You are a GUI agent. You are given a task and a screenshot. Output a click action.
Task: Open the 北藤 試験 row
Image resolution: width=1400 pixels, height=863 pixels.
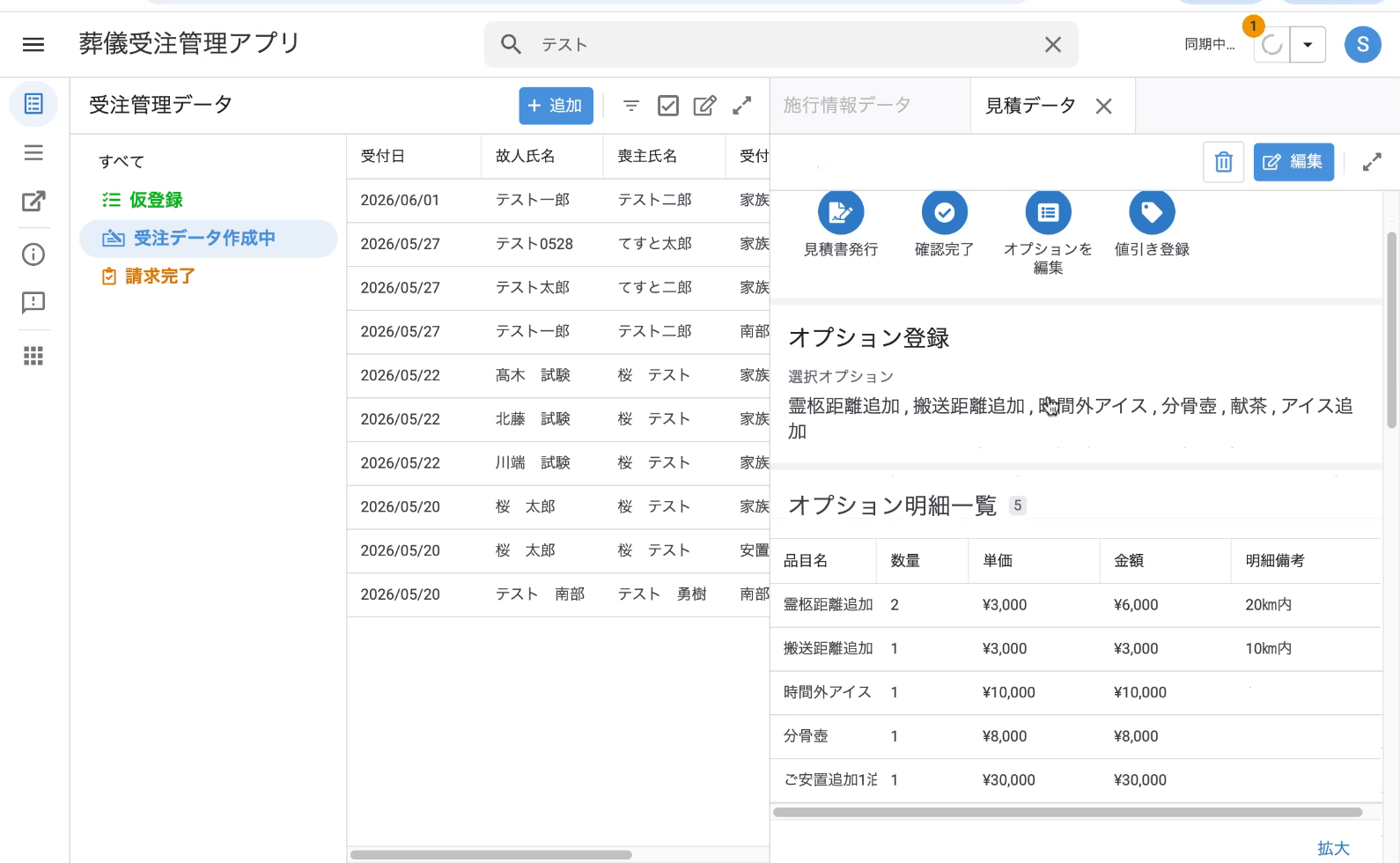click(x=558, y=419)
